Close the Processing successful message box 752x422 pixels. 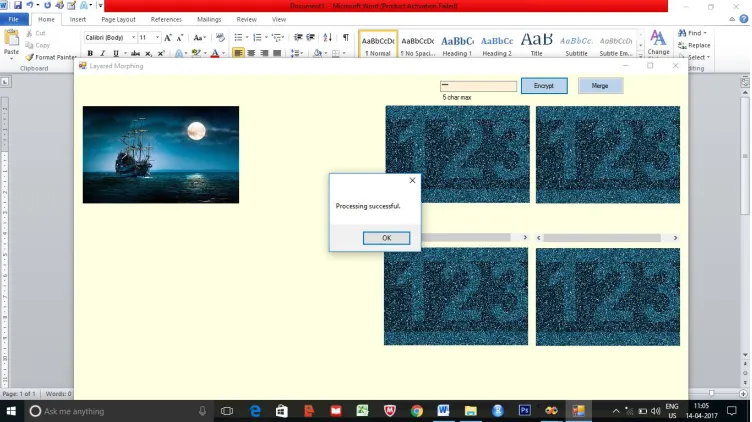point(412,180)
